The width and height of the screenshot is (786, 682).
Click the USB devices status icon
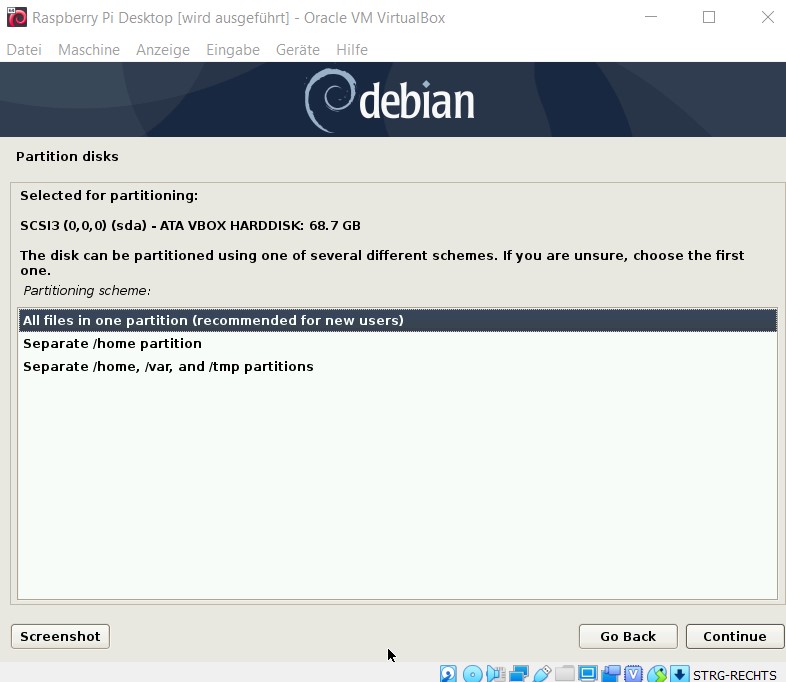(542, 674)
